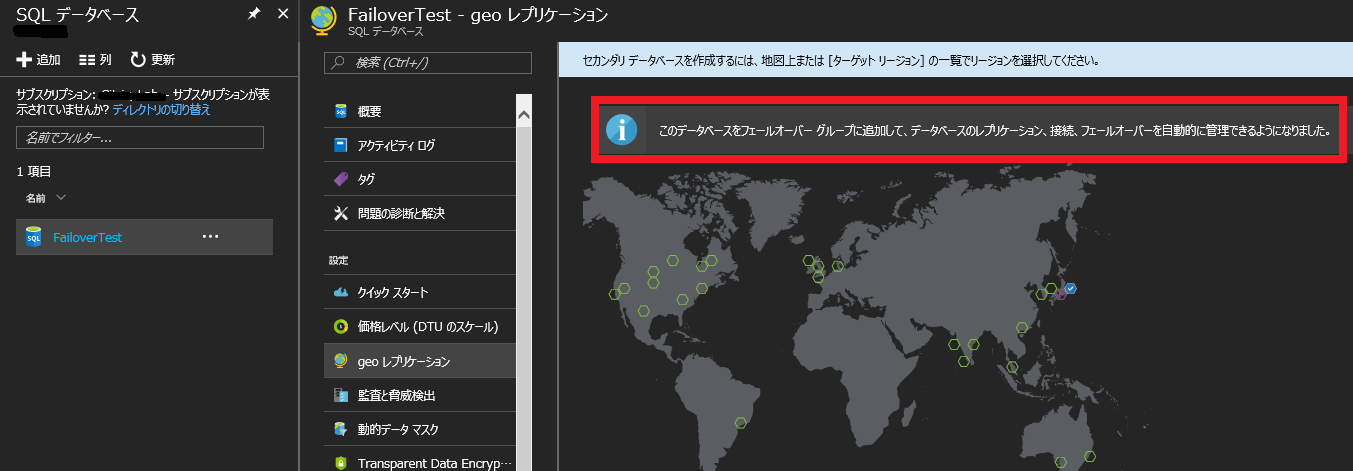The width and height of the screenshot is (1353, 471).
Task: Open 問題の診断と解決 menu item
Action: click(x=420, y=213)
